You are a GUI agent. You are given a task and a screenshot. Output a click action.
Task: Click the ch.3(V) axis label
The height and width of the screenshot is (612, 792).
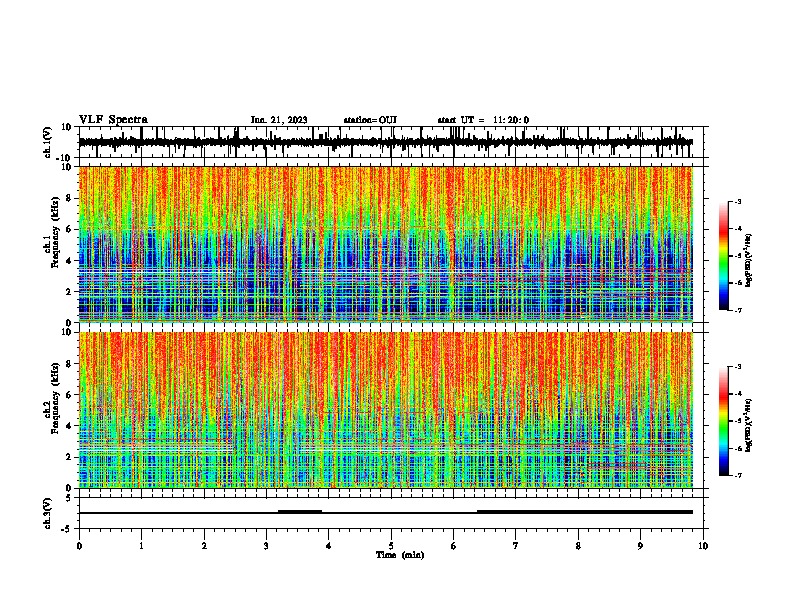[x=48, y=513]
